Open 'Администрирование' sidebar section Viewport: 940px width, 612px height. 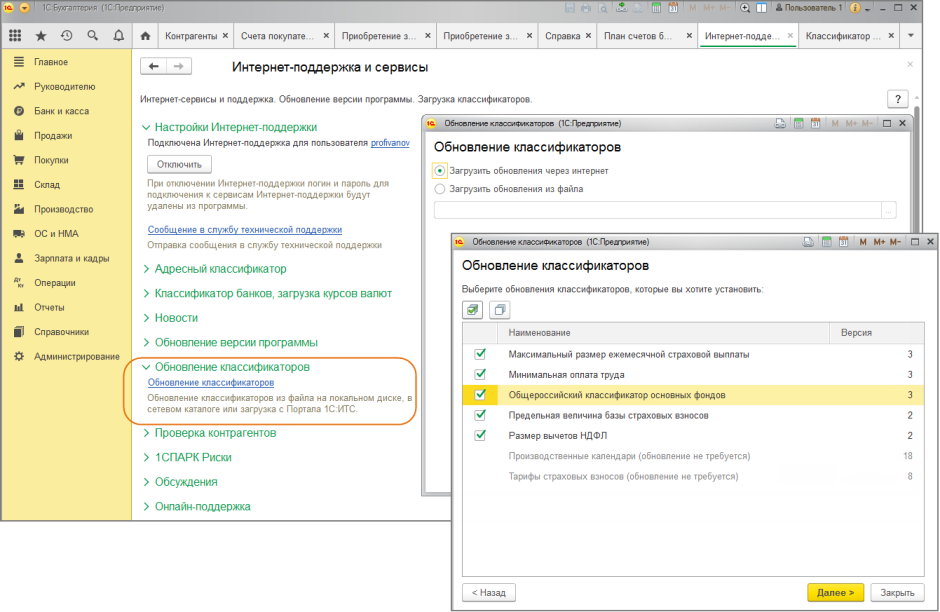click(x=77, y=357)
